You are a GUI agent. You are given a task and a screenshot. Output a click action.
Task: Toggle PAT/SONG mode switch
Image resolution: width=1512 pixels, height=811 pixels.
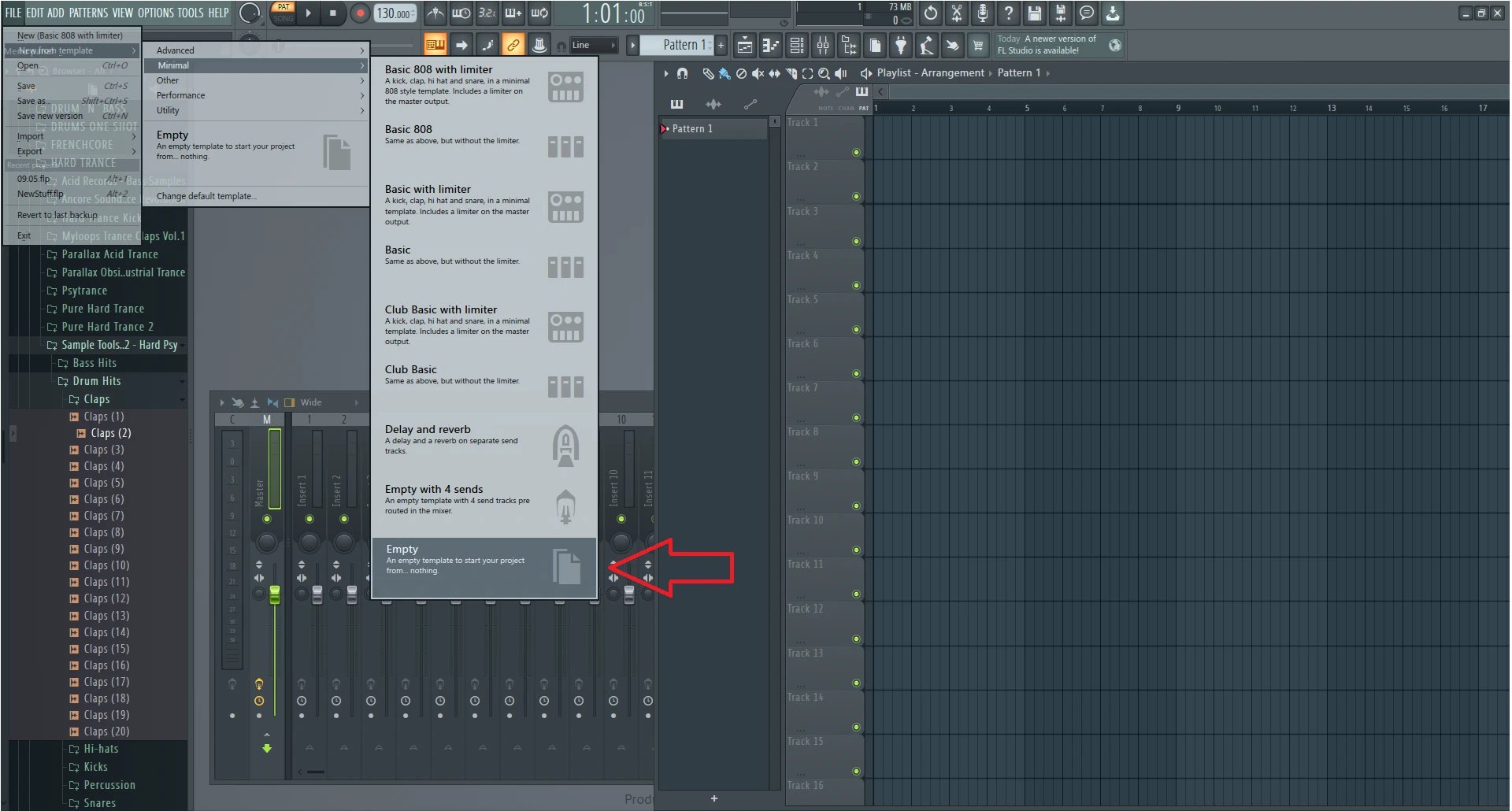point(283,13)
